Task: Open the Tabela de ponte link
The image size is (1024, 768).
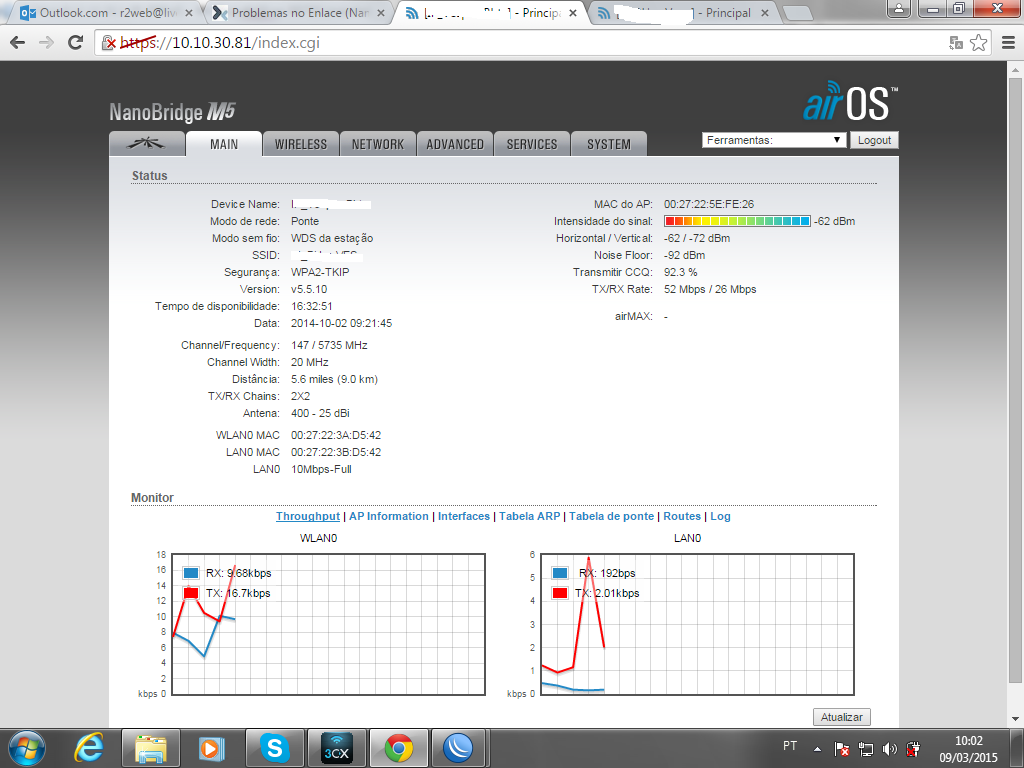Action: [x=611, y=516]
